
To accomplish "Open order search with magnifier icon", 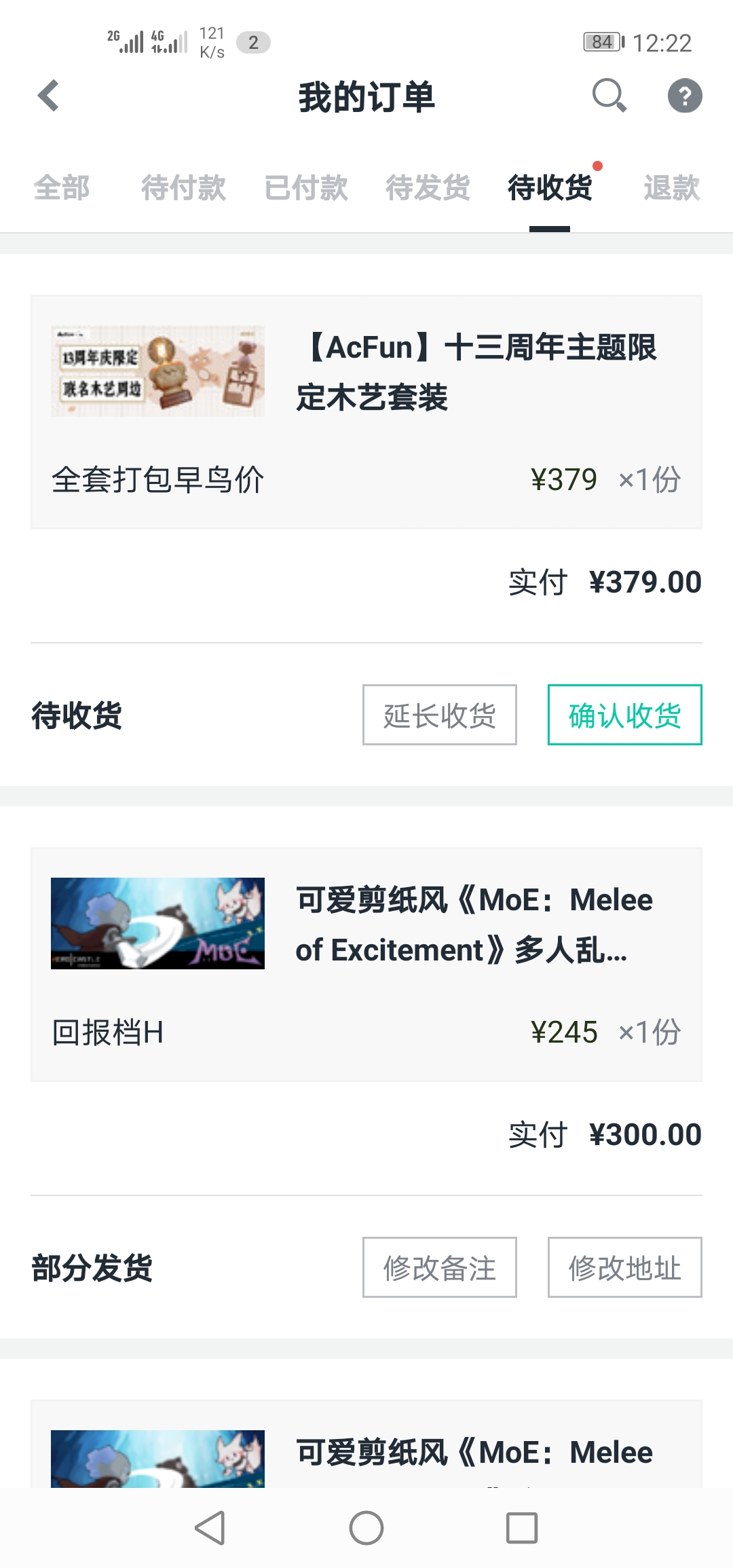I will tap(609, 96).
